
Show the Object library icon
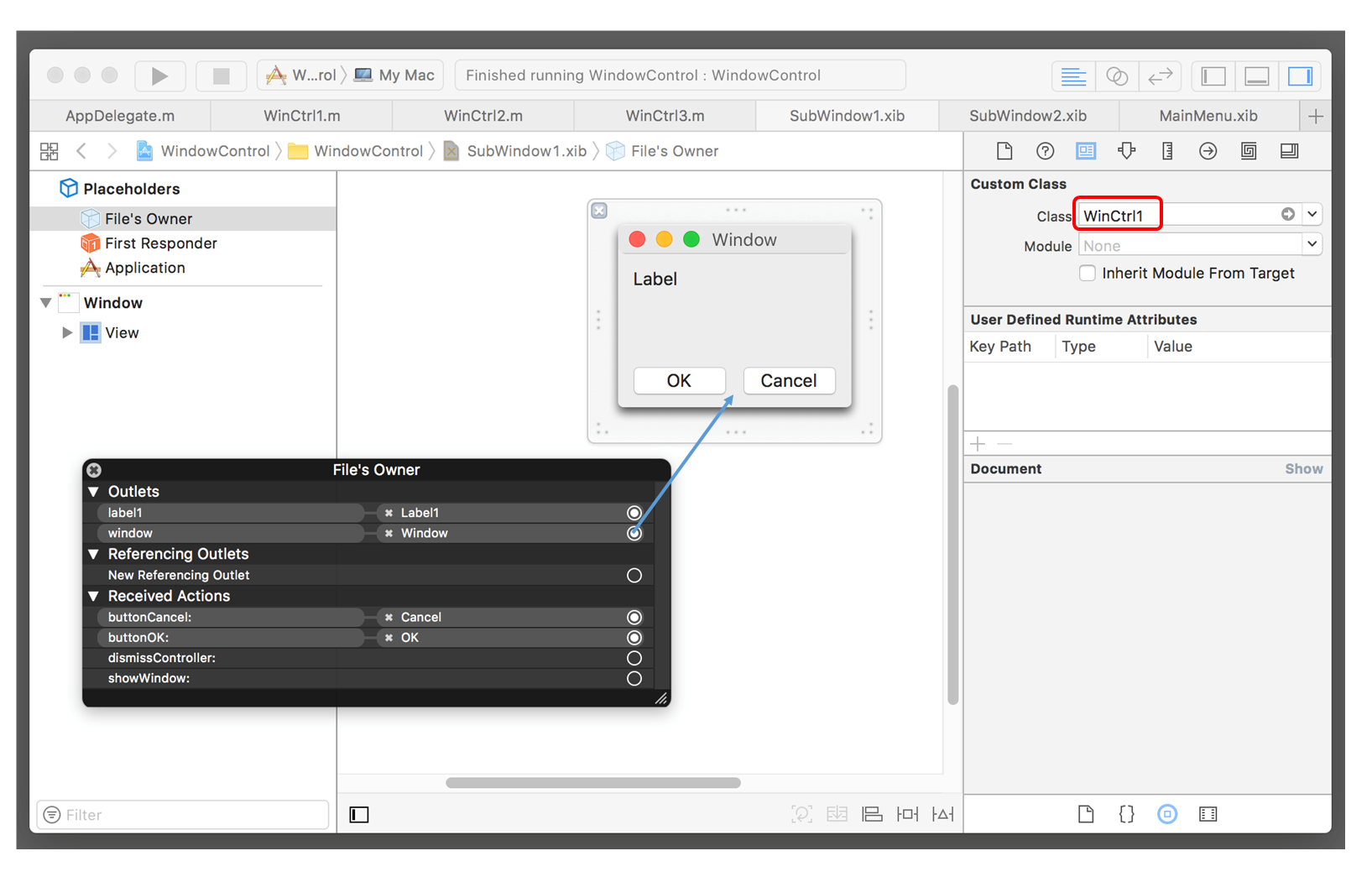pos(1166,814)
